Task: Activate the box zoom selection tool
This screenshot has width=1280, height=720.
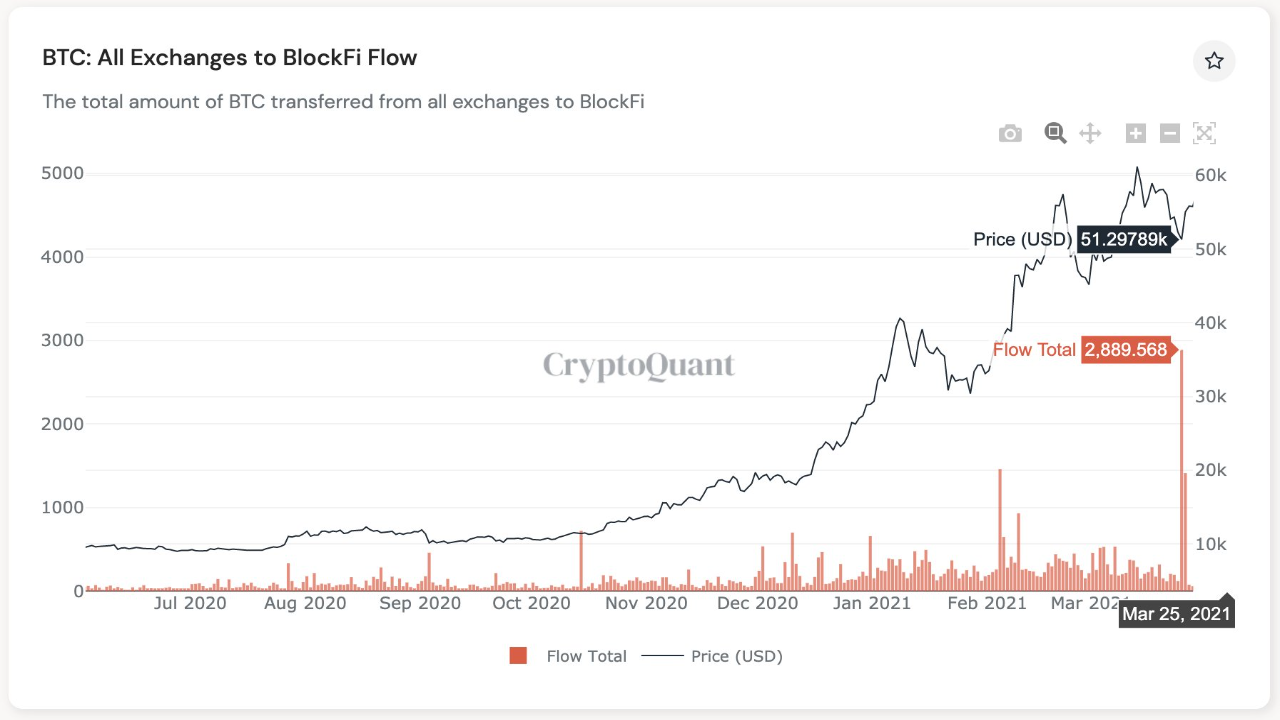Action: point(1055,133)
